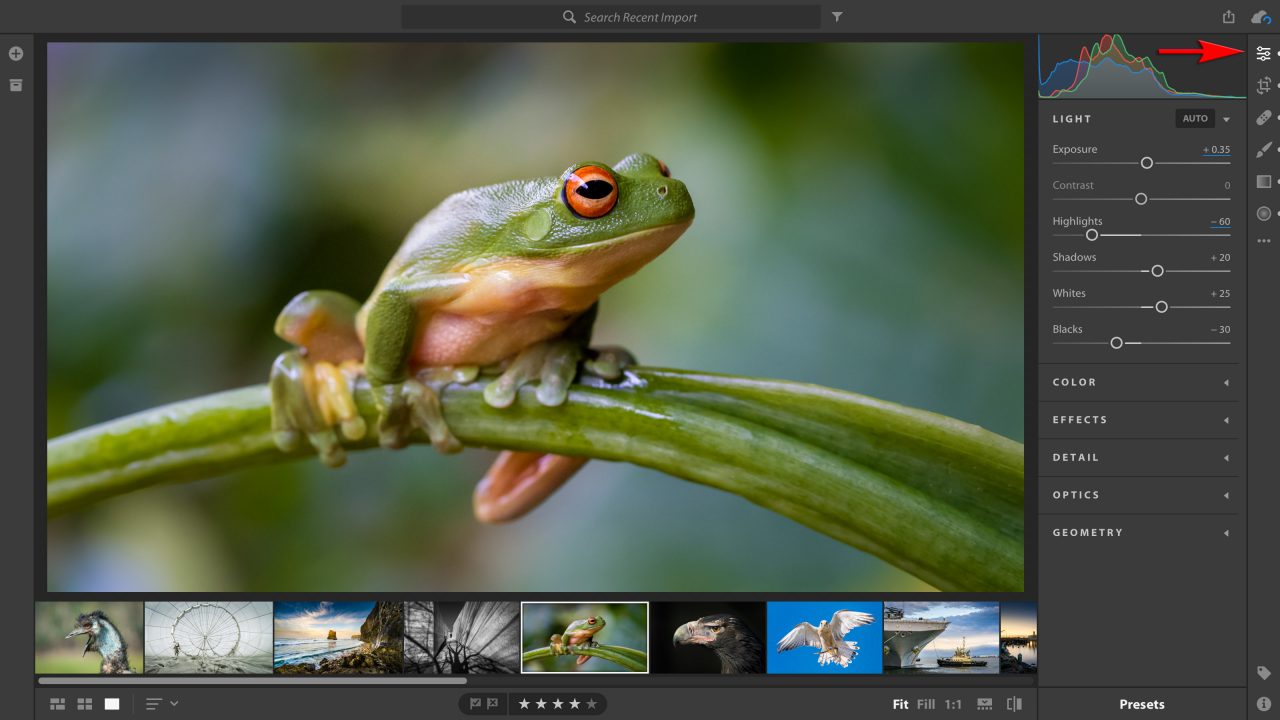Add photos with the plus icon
The height and width of the screenshot is (720, 1280).
click(15, 53)
